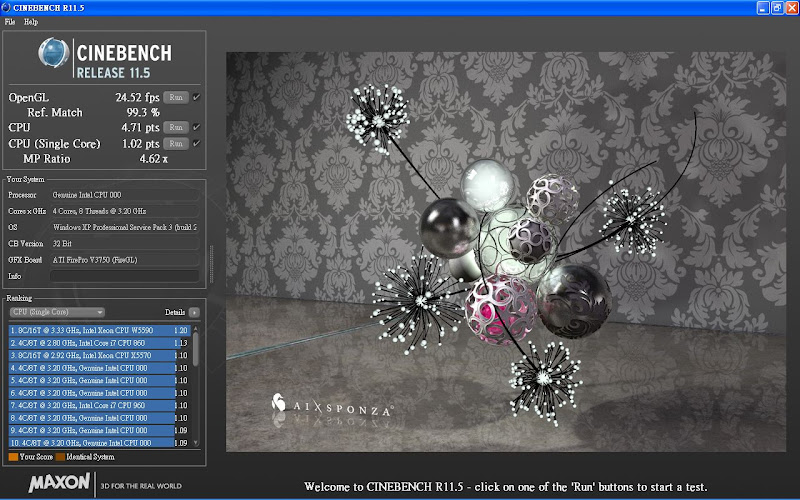Maximize the CINEBENCH window
The image size is (800, 500).
777,8
